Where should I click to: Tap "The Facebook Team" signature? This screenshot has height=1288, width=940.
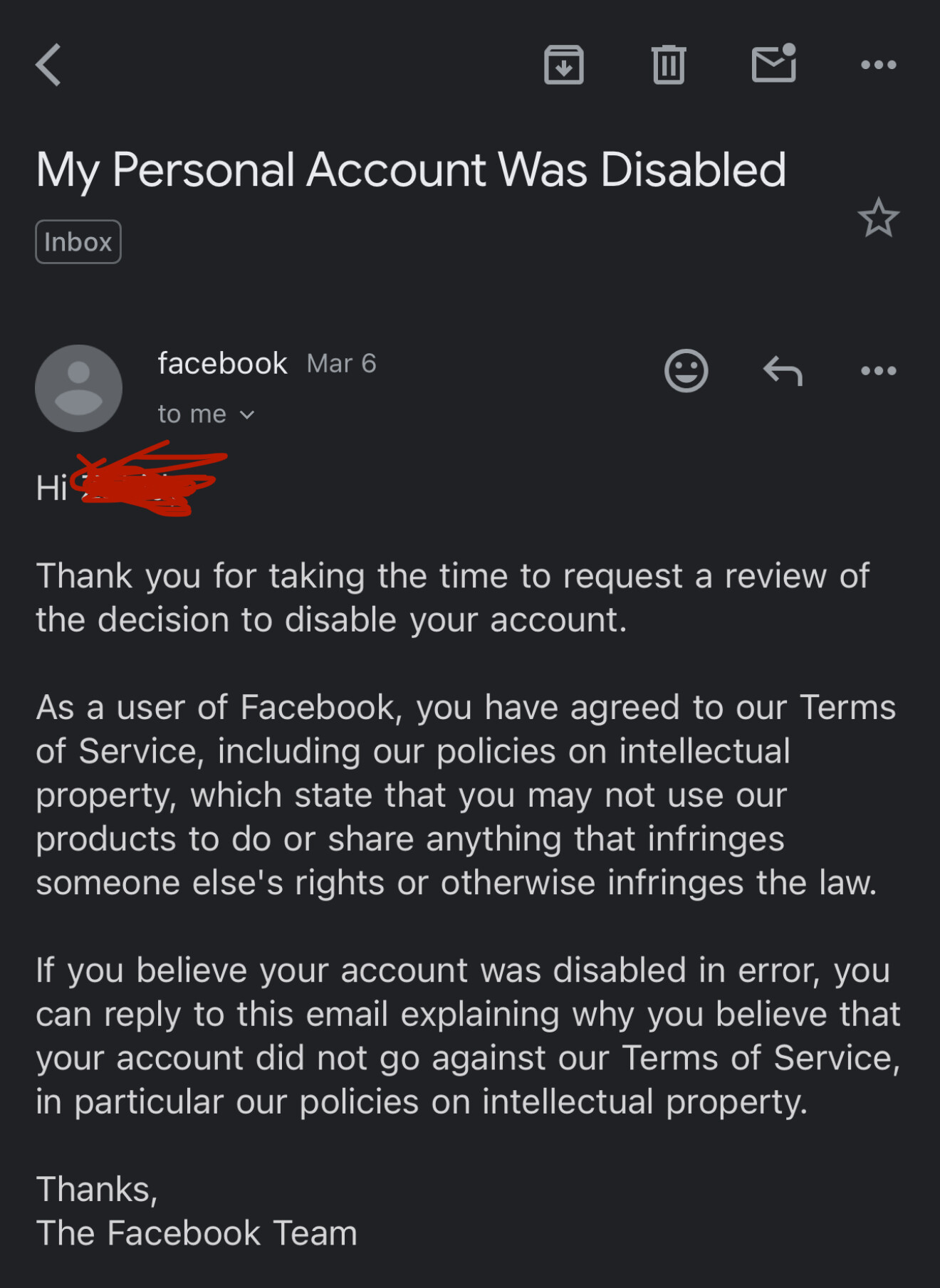coord(197,1233)
